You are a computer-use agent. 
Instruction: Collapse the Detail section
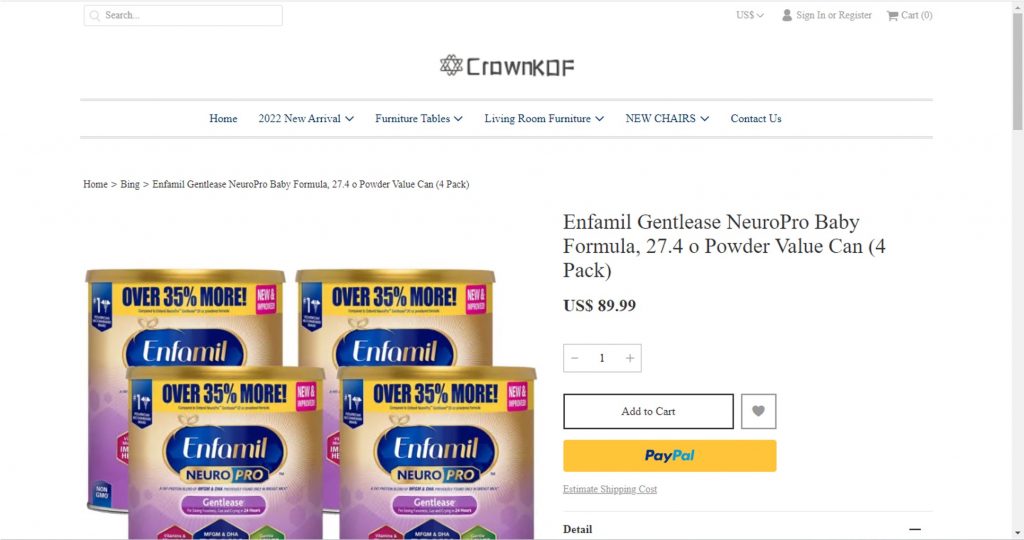click(915, 530)
